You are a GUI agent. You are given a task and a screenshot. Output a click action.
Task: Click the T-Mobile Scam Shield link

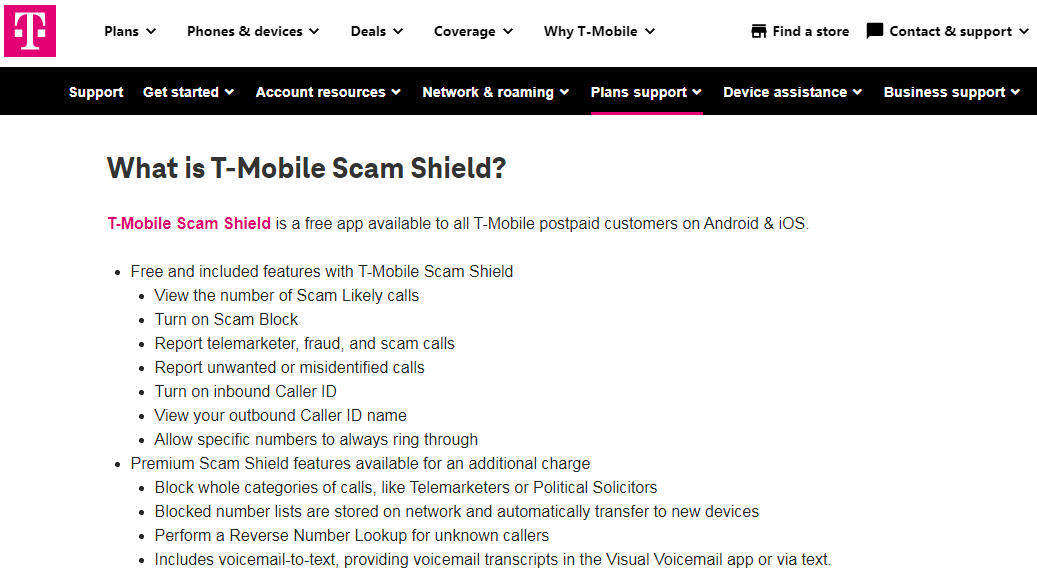(x=189, y=223)
